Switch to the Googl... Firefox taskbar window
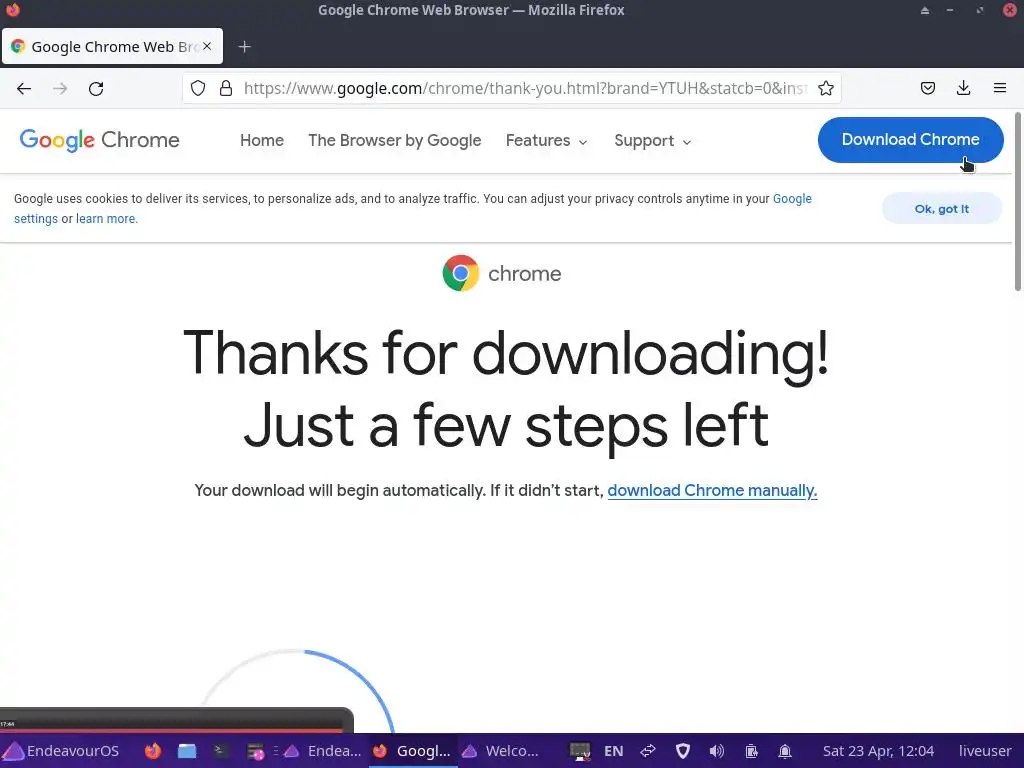Viewport: 1024px width, 768px height. tap(412, 751)
